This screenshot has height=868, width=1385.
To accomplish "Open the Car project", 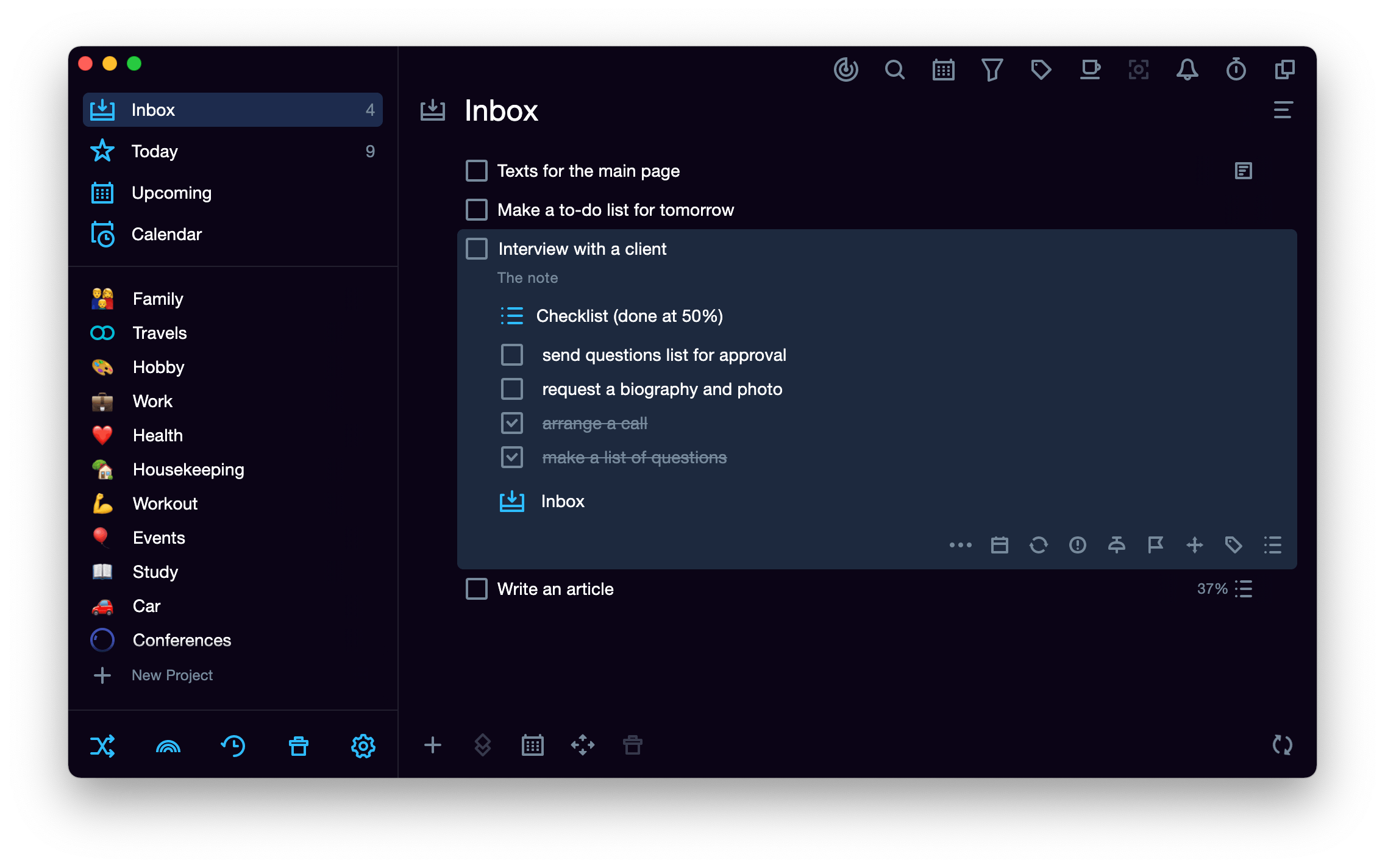I will point(233,606).
